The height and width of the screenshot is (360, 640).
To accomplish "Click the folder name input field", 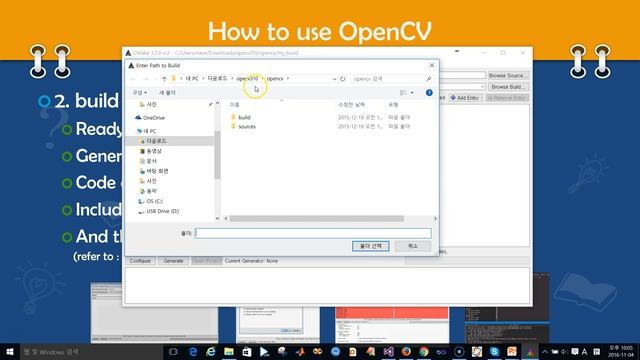I will [313, 233].
